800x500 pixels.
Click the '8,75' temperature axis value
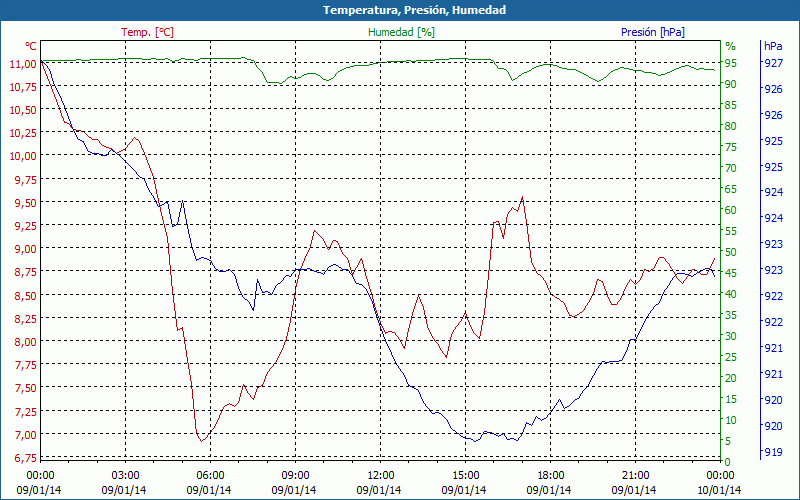(x=26, y=272)
